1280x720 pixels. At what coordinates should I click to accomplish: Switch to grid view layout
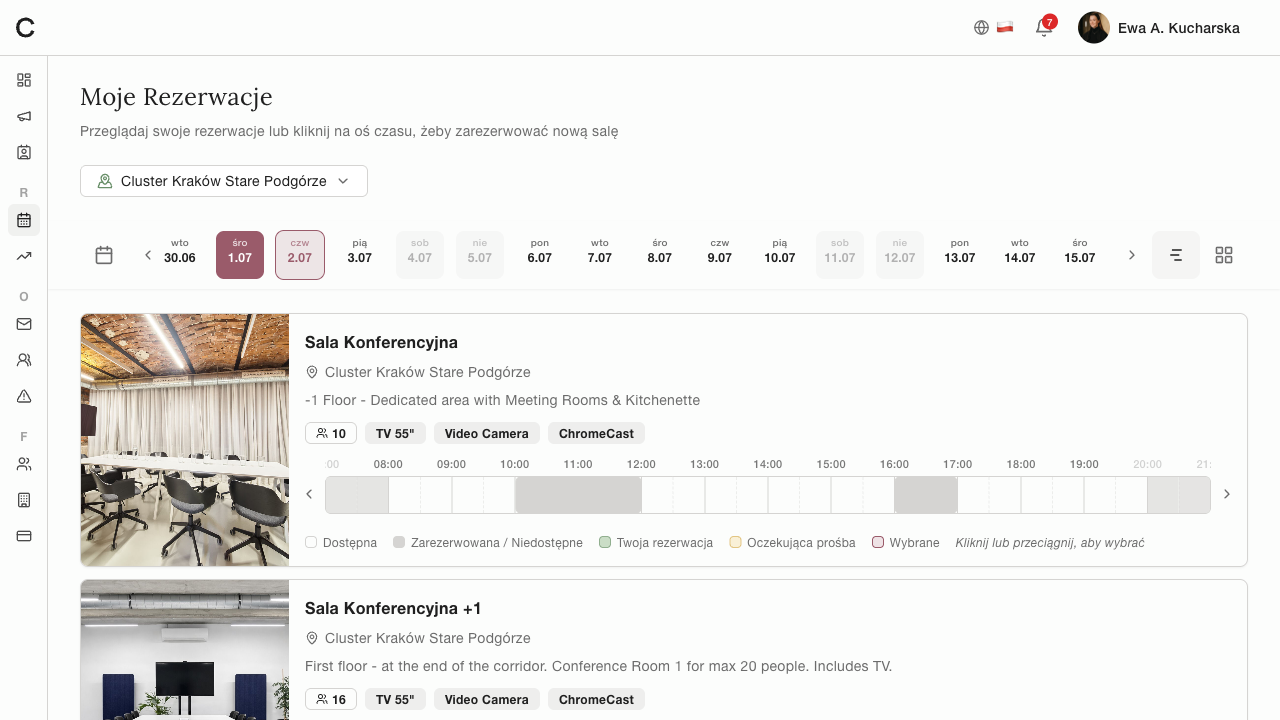click(x=1224, y=255)
